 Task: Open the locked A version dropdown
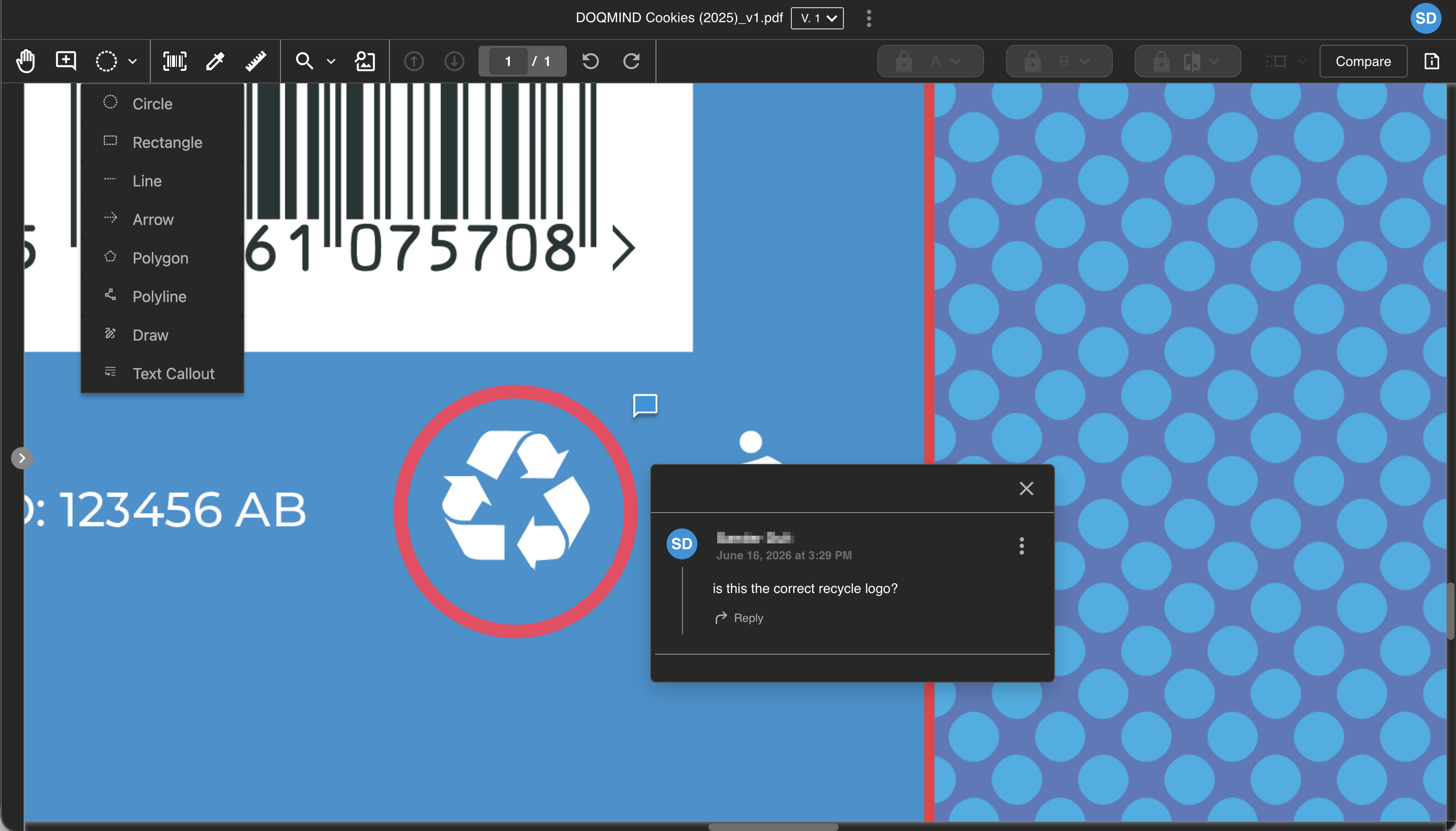coord(930,61)
